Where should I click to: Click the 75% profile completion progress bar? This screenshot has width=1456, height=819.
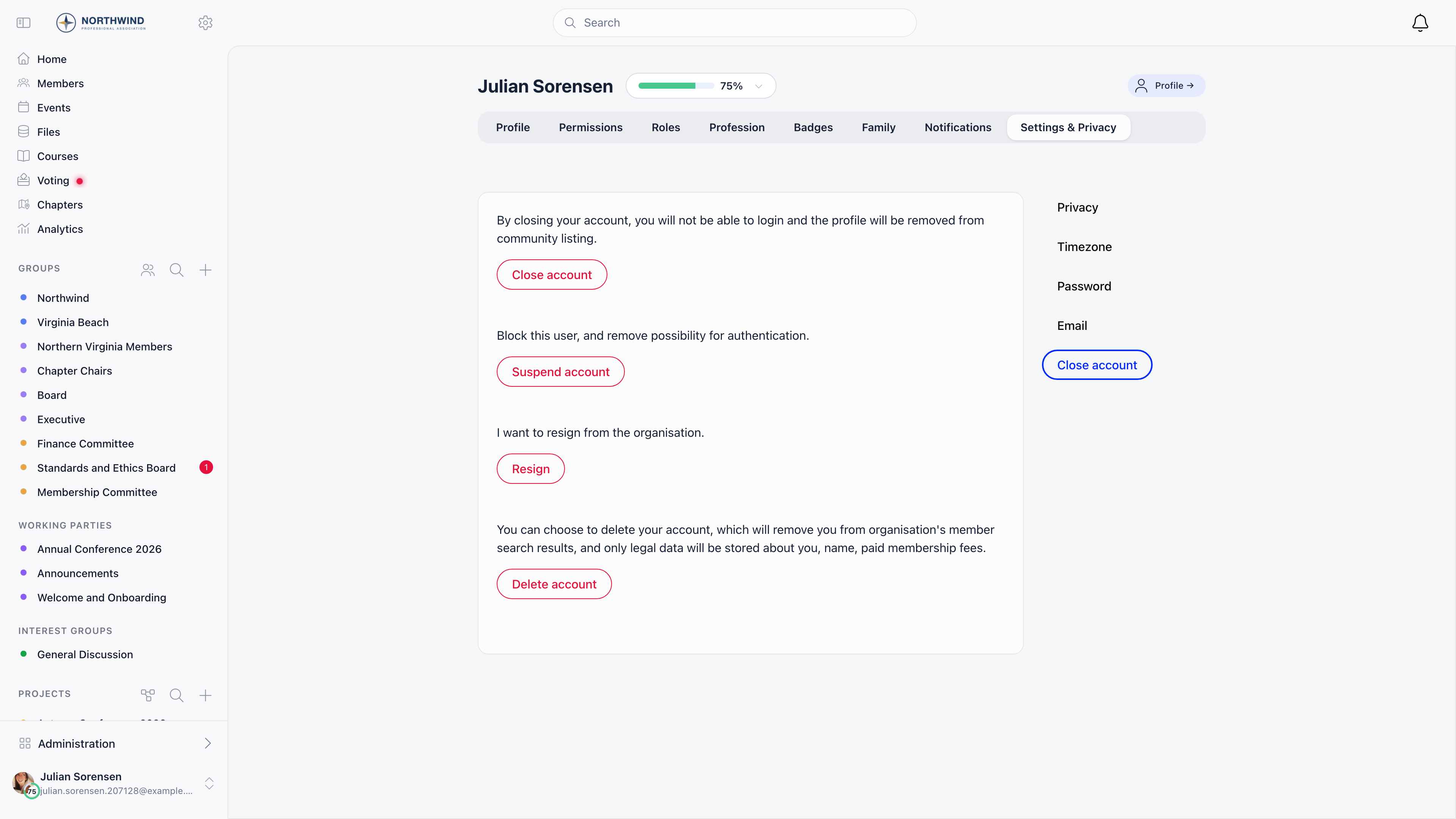click(675, 86)
